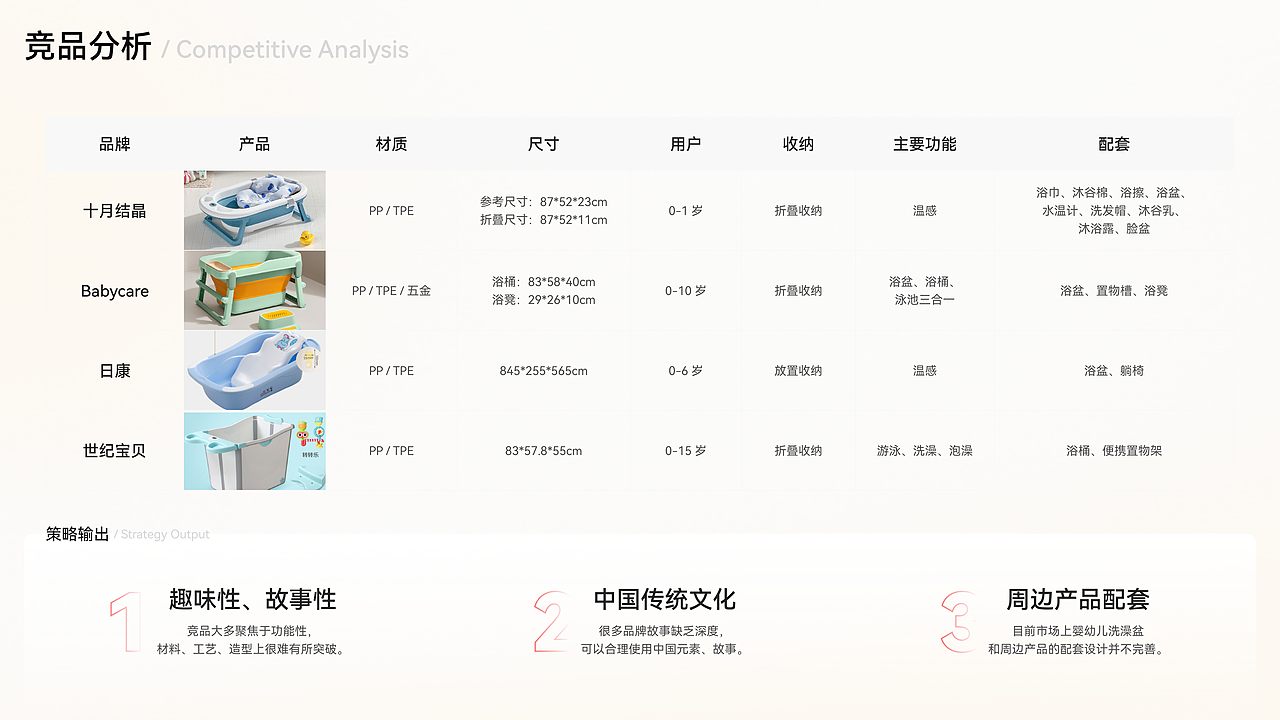This screenshot has width=1280, height=720.
Task: Click the 尺寸 column header
Action: (x=543, y=144)
